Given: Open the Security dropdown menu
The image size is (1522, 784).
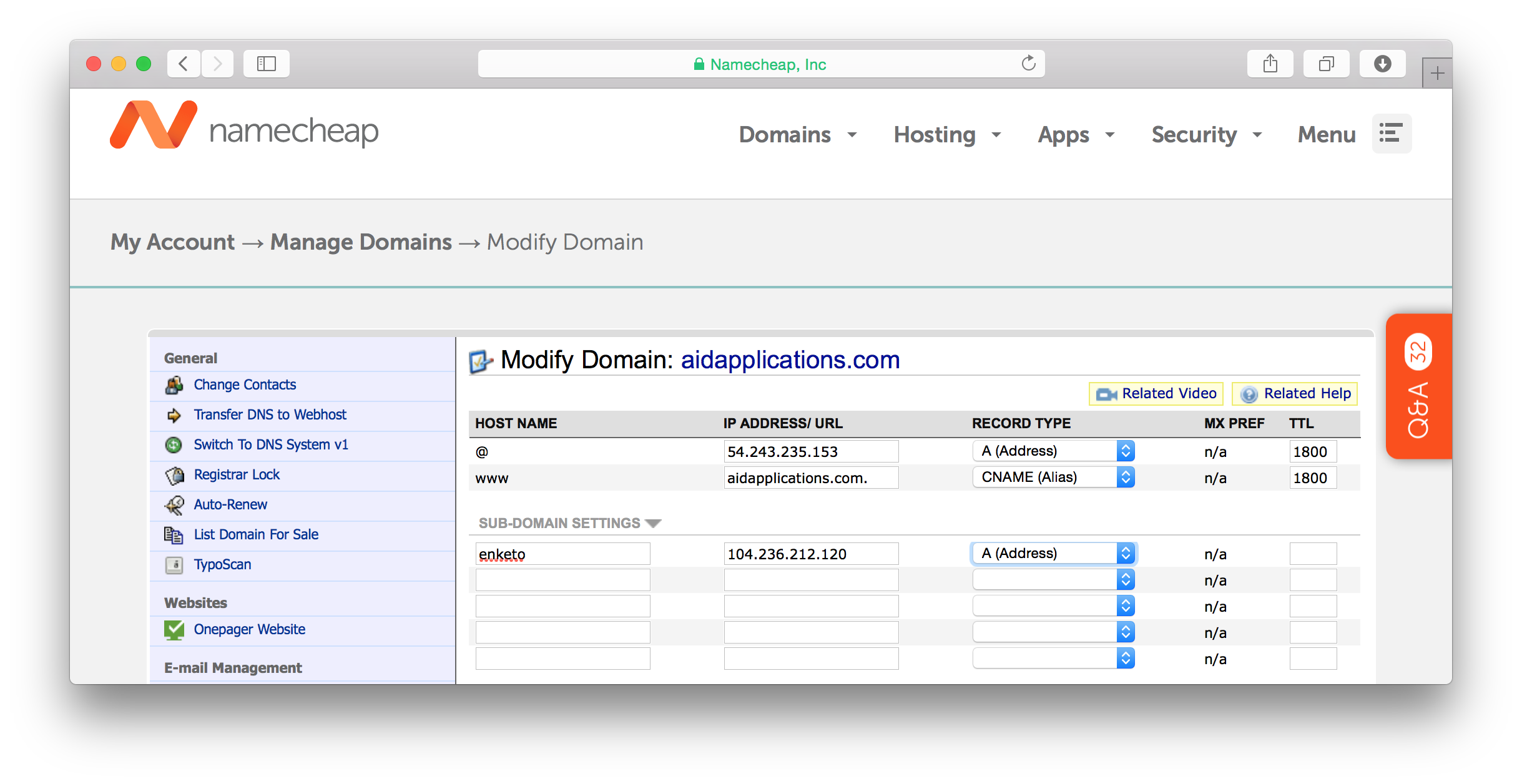Looking at the screenshot, I should [x=1206, y=134].
